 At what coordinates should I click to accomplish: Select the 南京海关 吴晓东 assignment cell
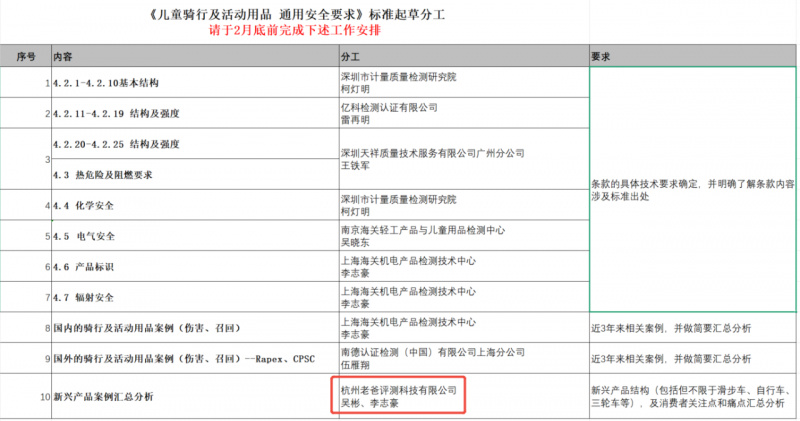click(425, 237)
